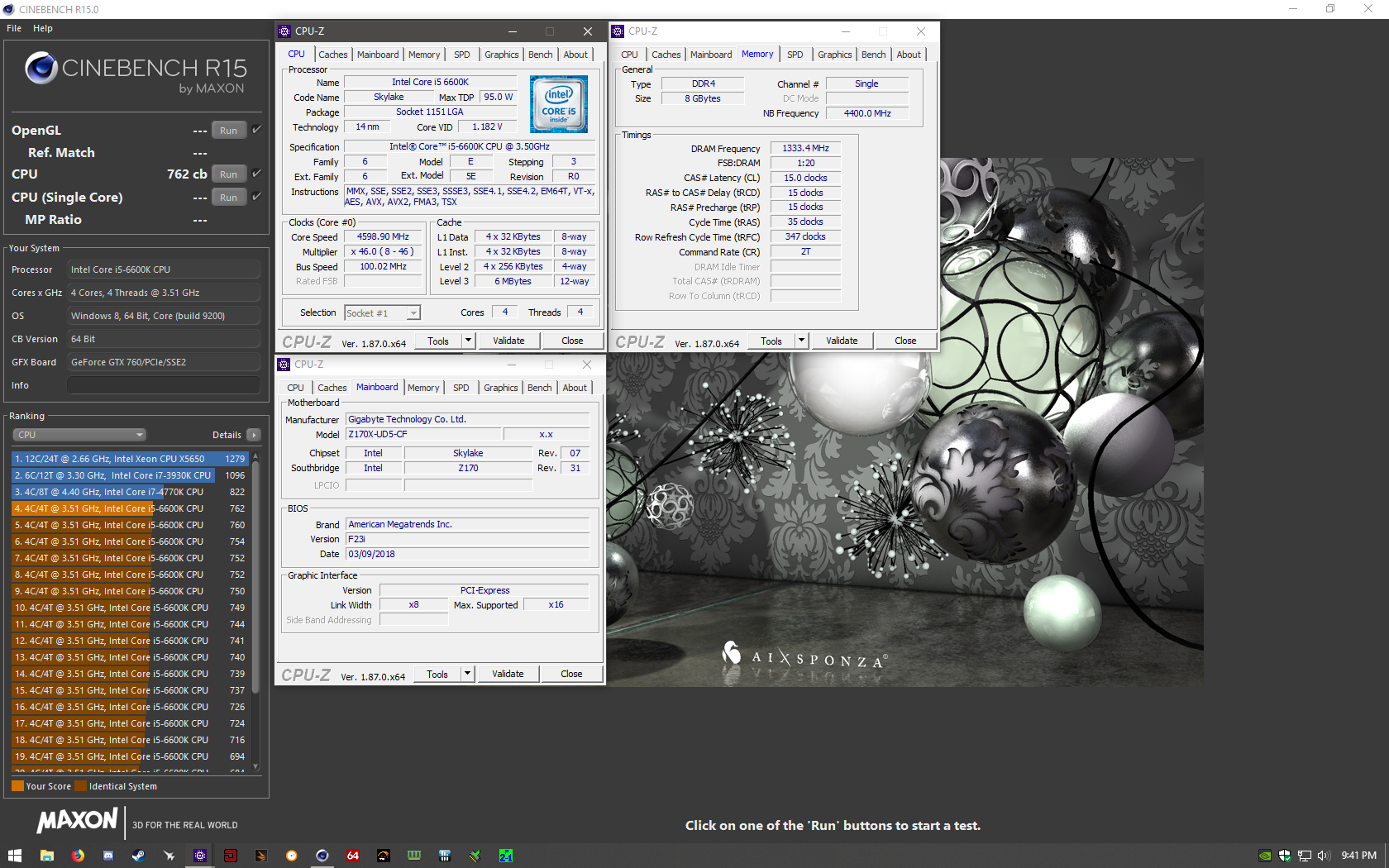This screenshot has height=868, width=1389.
Task: Click the Core Speed value 4598.90 MHz
Action: [383, 236]
